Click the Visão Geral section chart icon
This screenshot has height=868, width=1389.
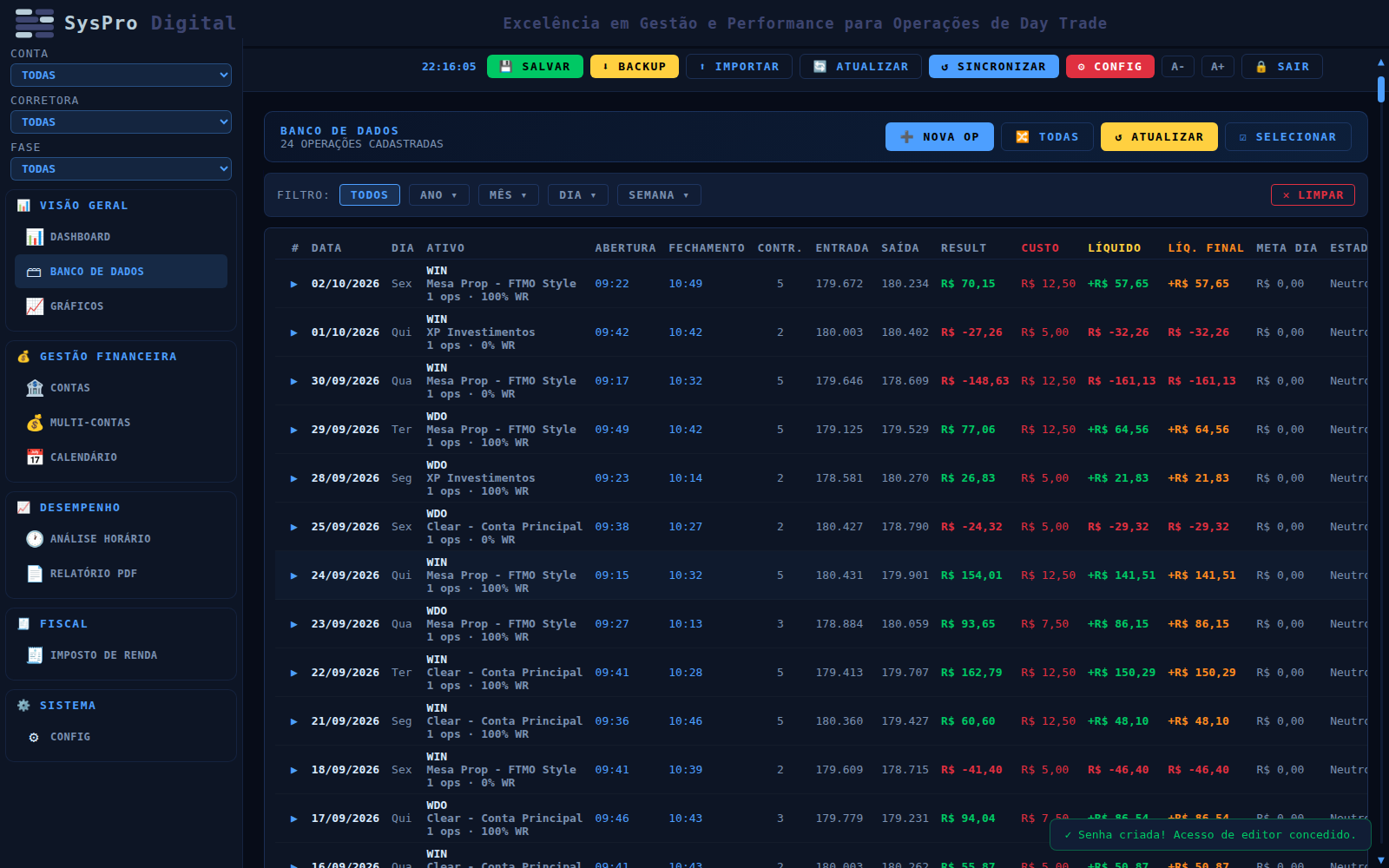[23, 206]
